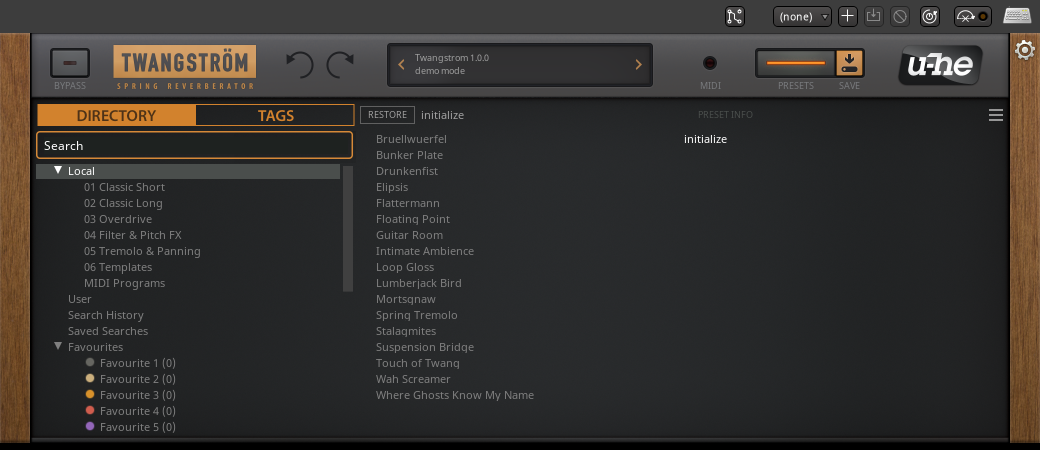Viewport: 1040px width, 450px height.
Task: Collapse the Local folder tree
Action: point(58,171)
